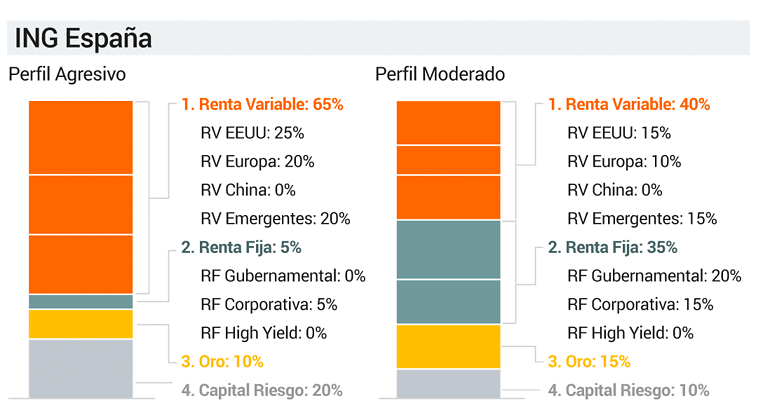Click Agresivo's Renta Variable: 65% label
The height and width of the screenshot is (408, 770).
[262, 103]
